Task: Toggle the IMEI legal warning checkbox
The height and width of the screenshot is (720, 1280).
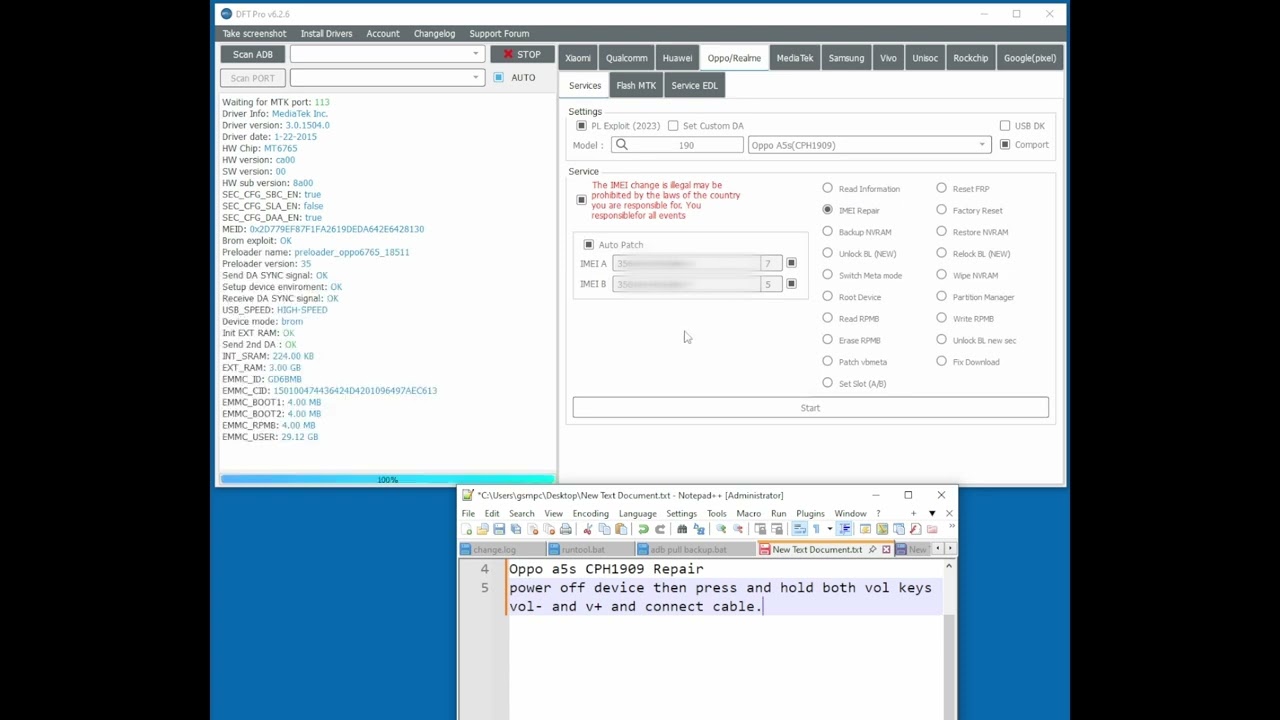Action: pyautogui.click(x=581, y=200)
